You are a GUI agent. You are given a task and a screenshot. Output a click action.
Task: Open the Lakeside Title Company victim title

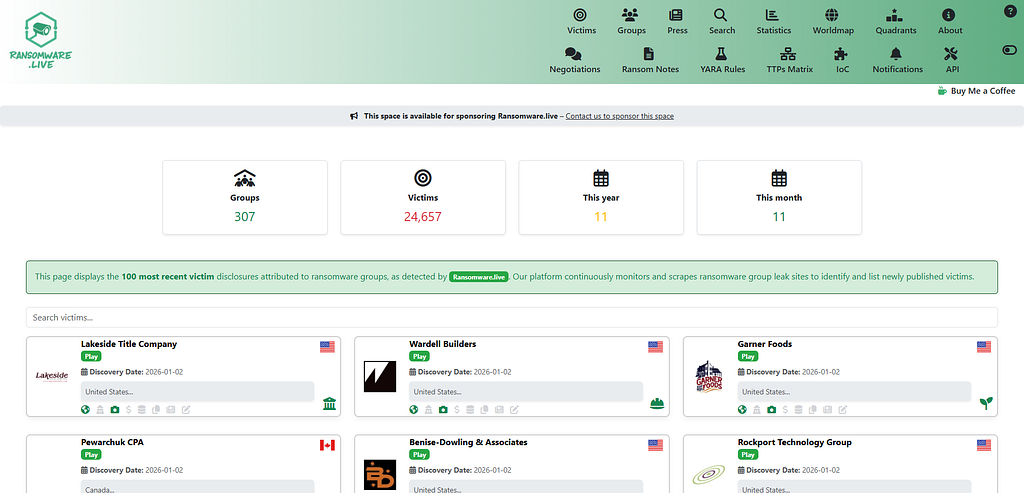coord(129,344)
